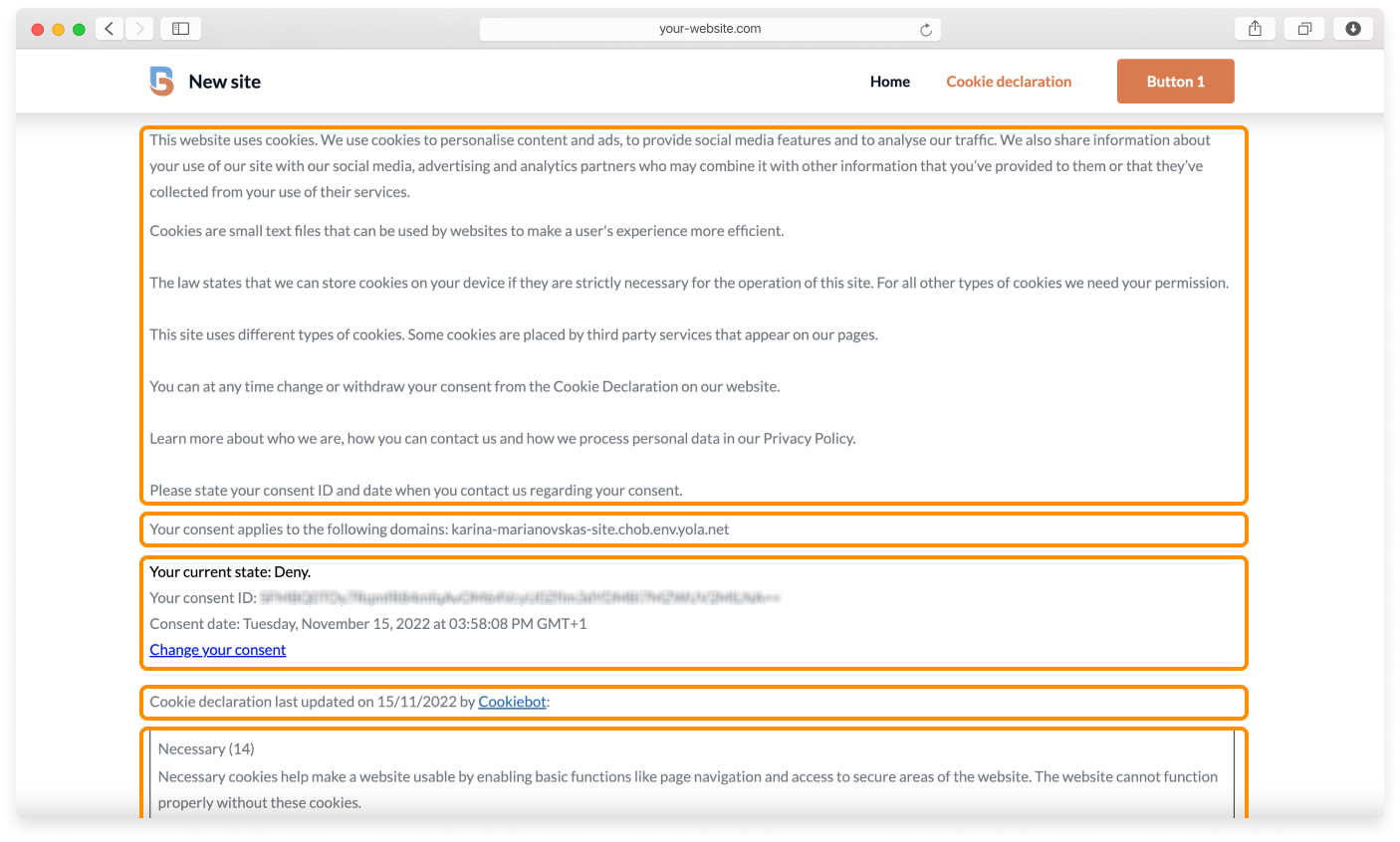Open the Downloads icon in toolbar
The height and width of the screenshot is (842, 1400).
pos(1352,29)
